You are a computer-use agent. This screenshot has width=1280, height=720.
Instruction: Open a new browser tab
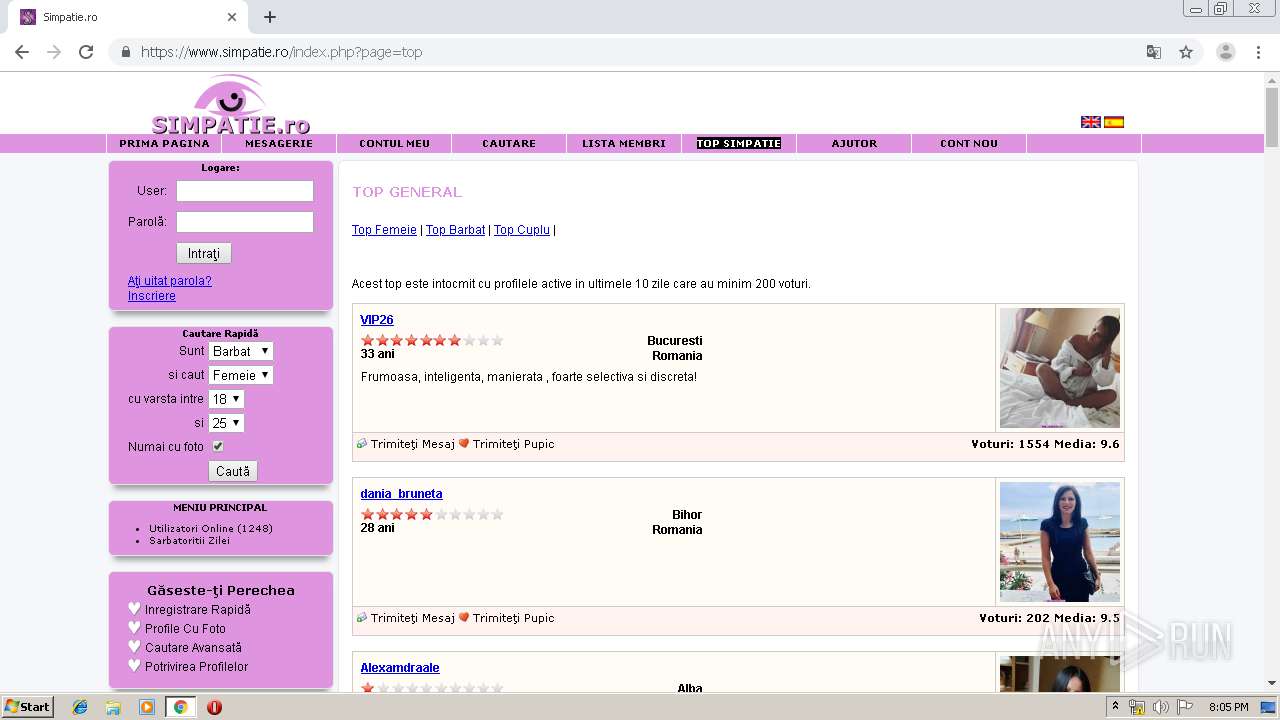(x=270, y=17)
